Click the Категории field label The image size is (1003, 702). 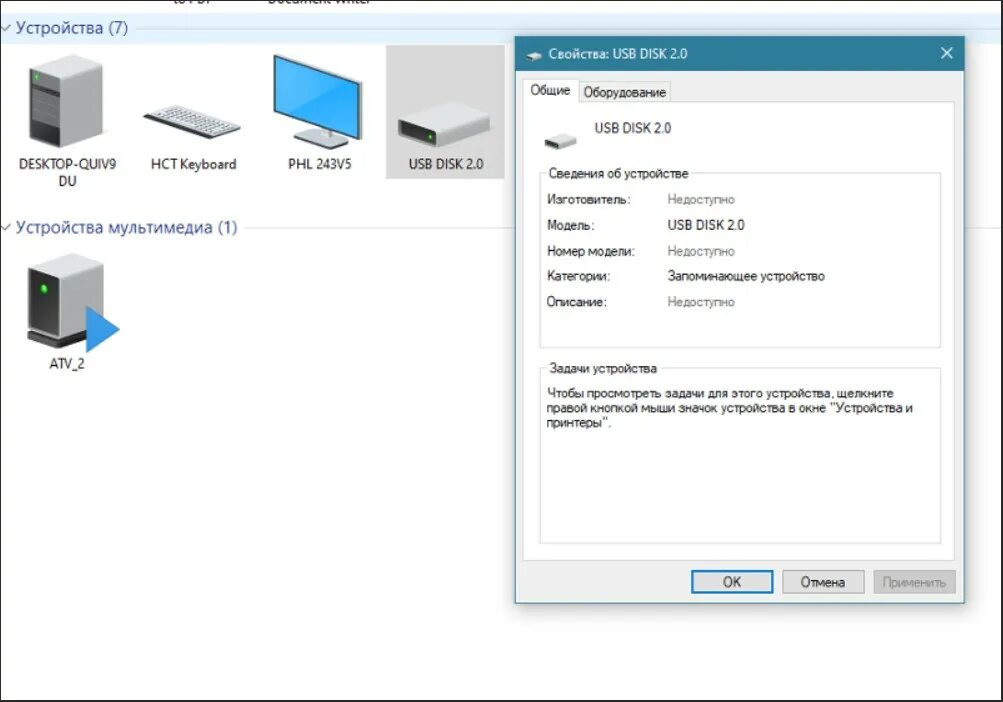click(x=578, y=276)
